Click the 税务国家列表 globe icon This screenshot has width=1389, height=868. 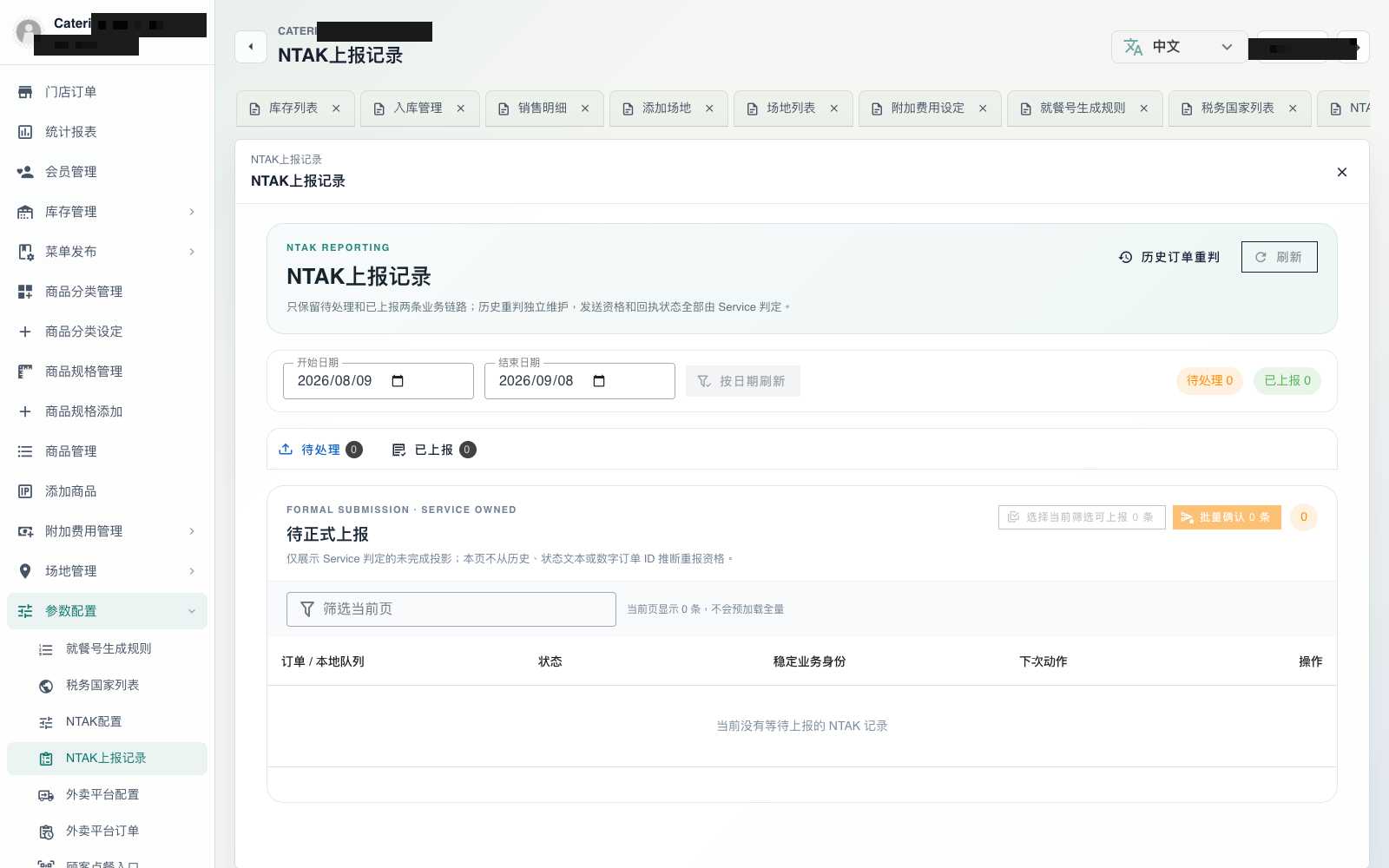point(46,686)
